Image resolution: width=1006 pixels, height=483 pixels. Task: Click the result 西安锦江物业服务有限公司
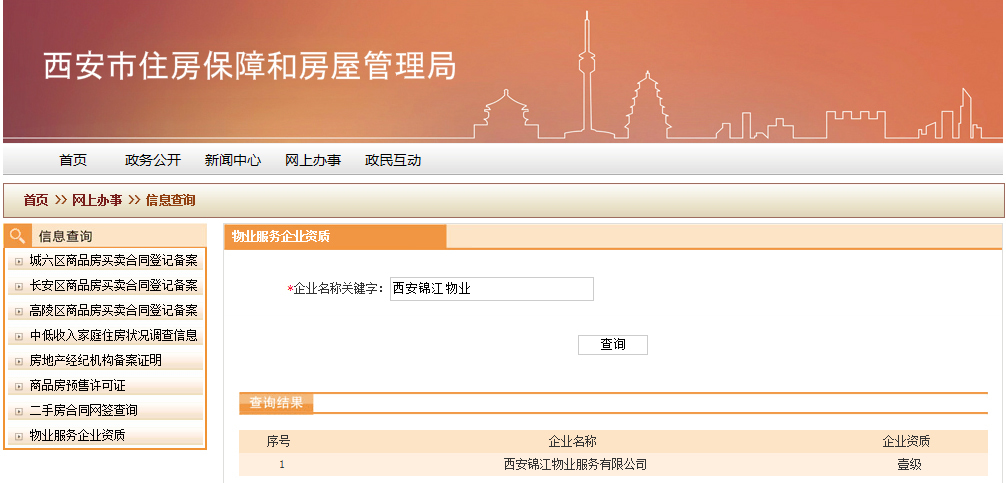(x=575, y=464)
